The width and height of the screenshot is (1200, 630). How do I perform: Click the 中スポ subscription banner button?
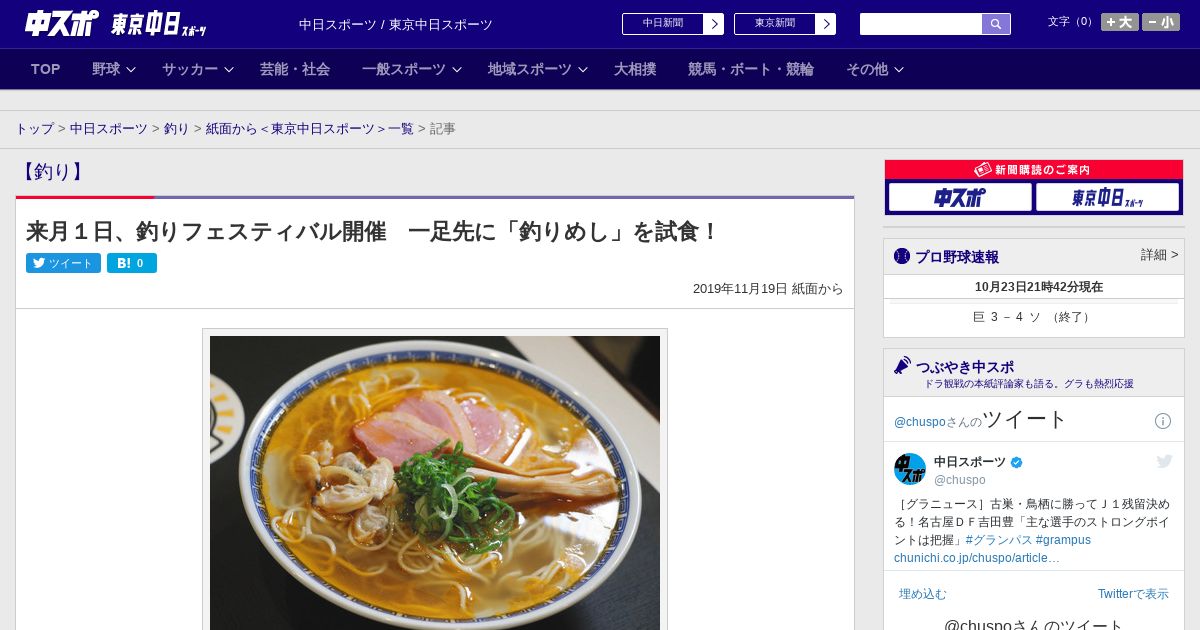pos(960,197)
